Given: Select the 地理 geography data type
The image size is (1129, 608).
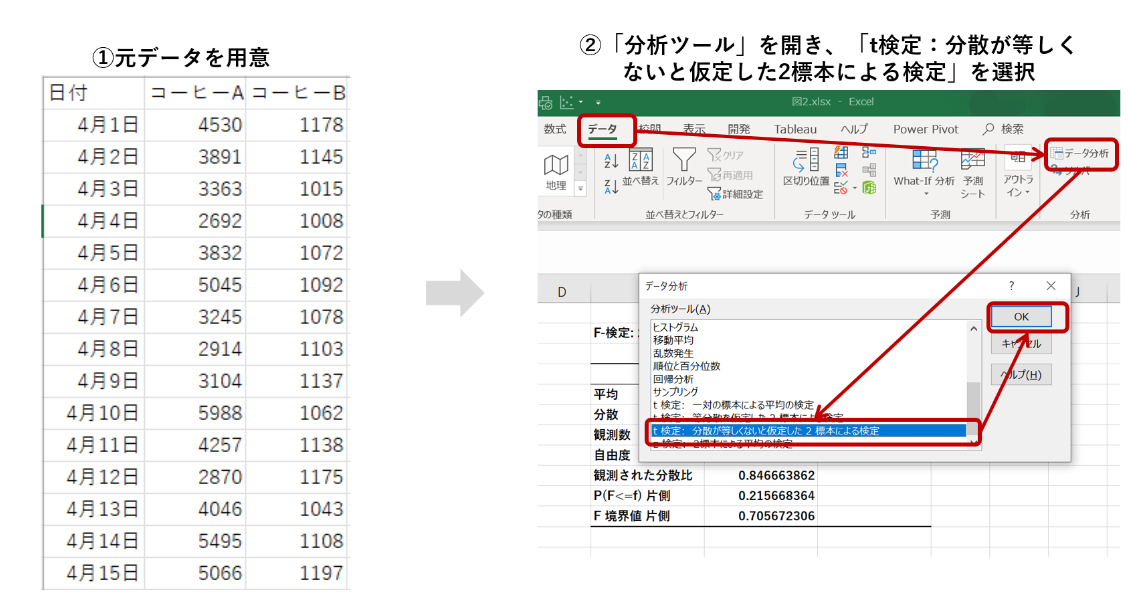Looking at the screenshot, I should (x=556, y=173).
